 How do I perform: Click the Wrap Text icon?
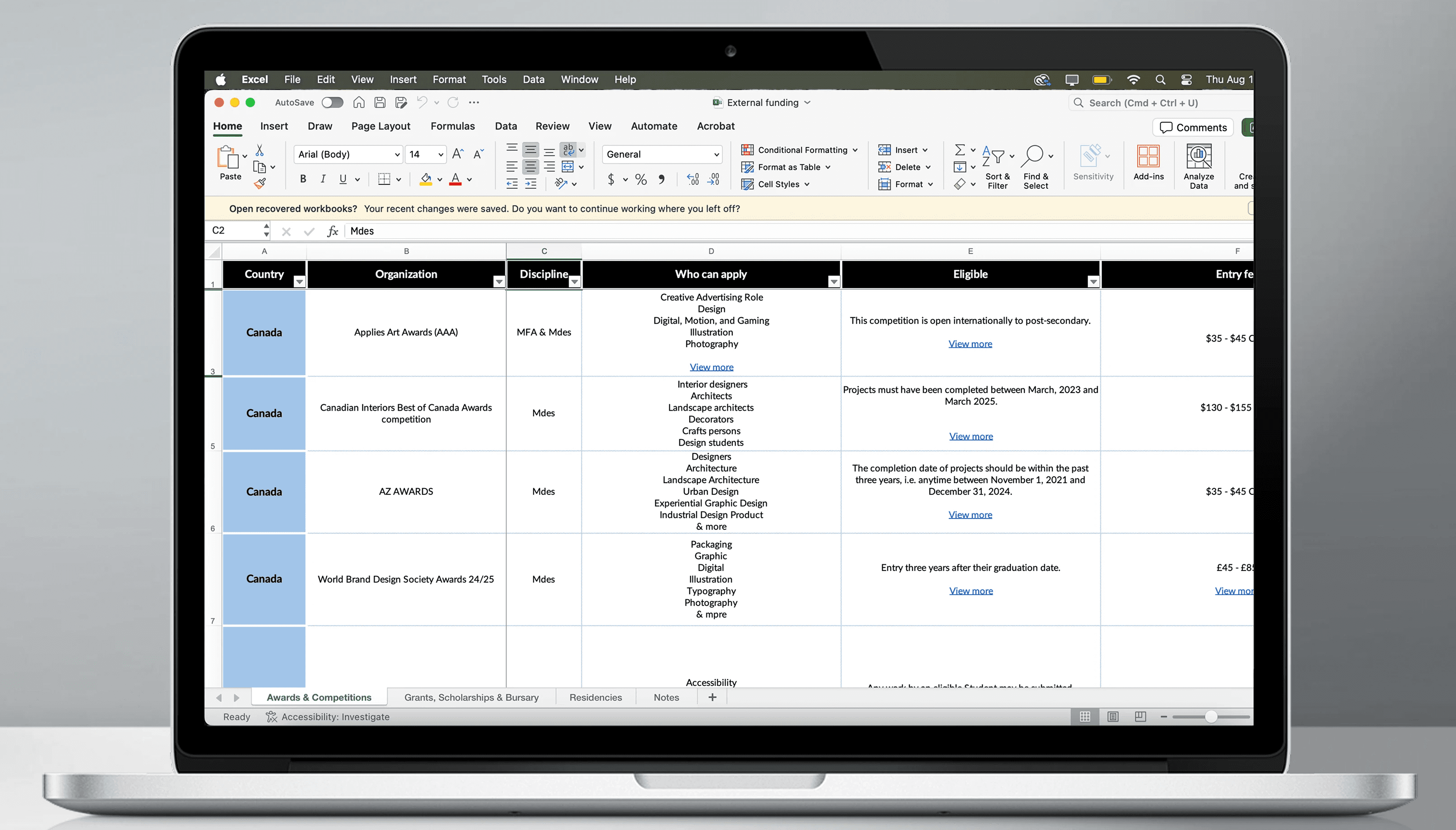pos(568,150)
